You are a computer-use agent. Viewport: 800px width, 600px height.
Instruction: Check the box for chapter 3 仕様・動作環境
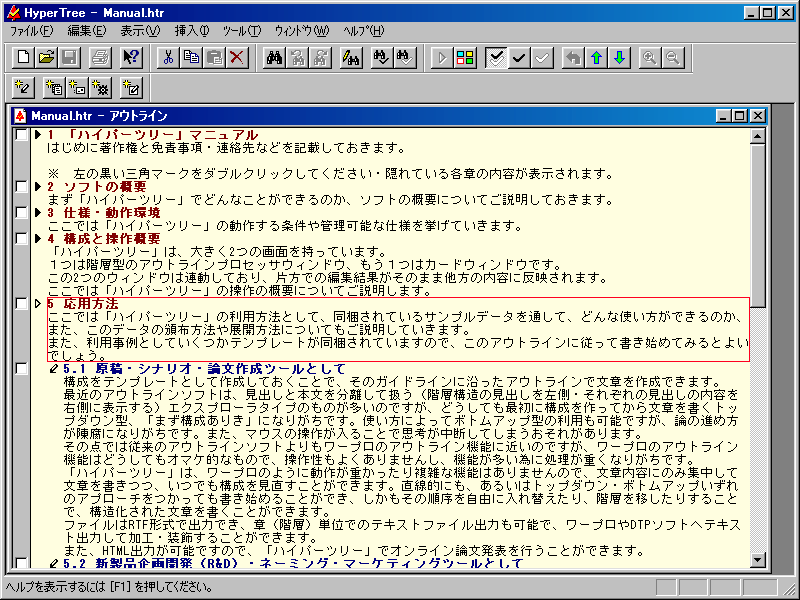pyautogui.click(x=21, y=213)
